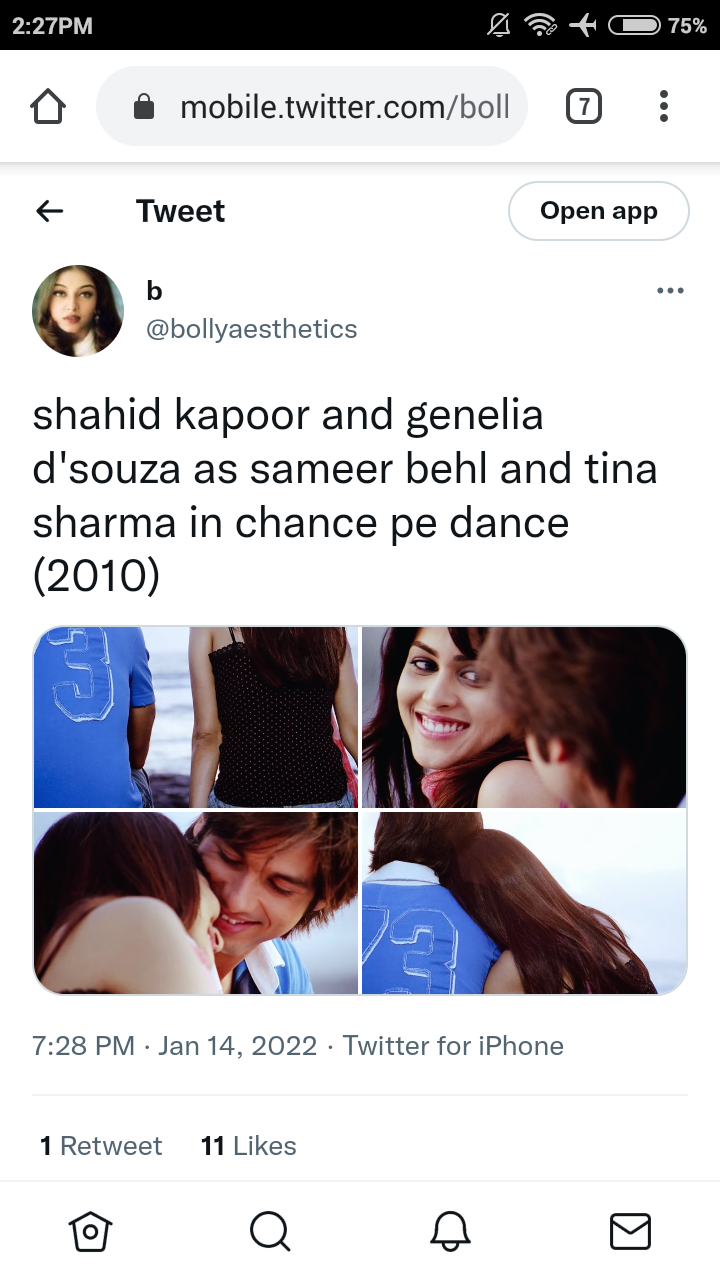720x1280 pixels.
Task: View the list of 11 Likes
Action: coord(249,1146)
